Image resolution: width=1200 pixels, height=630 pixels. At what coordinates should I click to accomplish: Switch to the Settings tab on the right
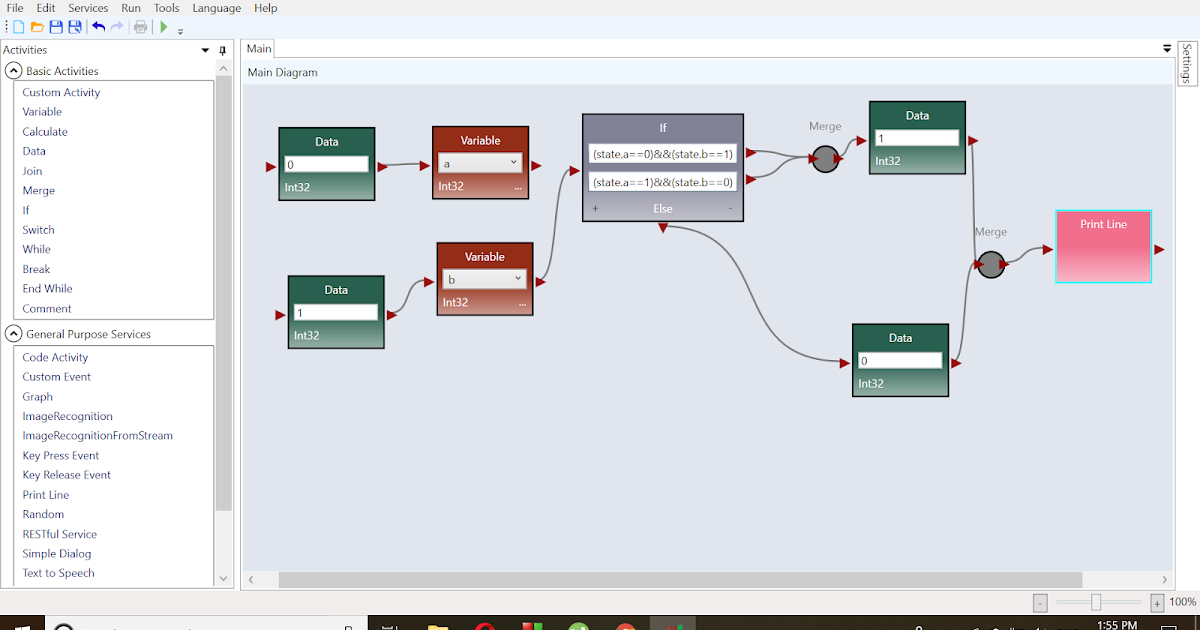click(x=1188, y=62)
